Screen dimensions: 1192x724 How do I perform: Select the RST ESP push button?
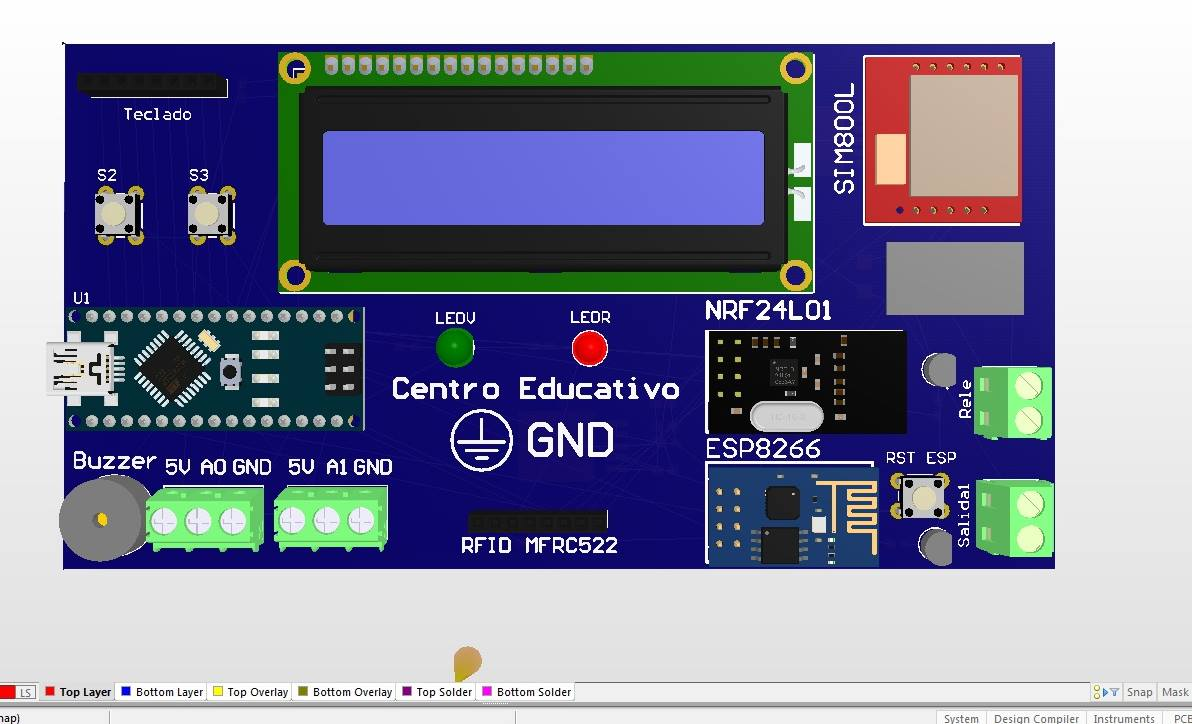point(923,497)
